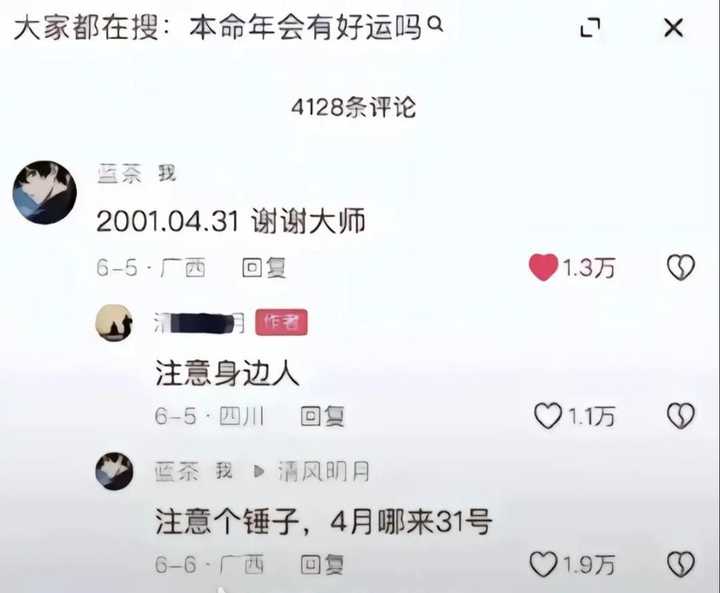
Task: Dislike the 2001.04.31 谢谢大师 comment
Action: click(681, 267)
